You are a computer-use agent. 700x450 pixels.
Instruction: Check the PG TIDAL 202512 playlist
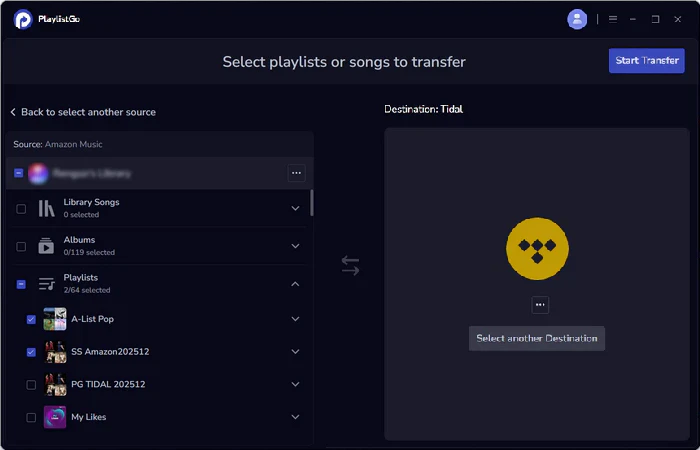[x=31, y=384]
